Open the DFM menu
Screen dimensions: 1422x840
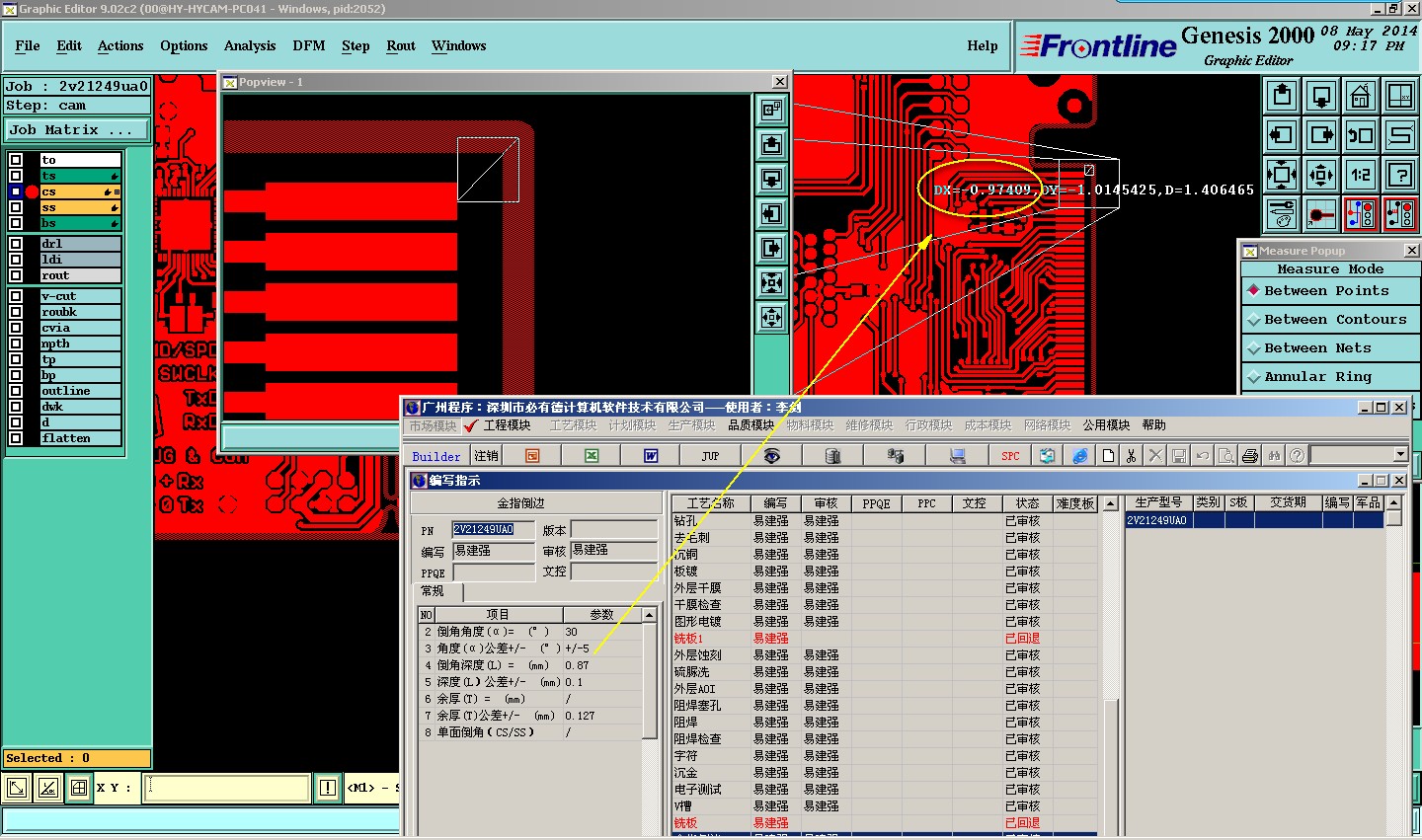[309, 46]
